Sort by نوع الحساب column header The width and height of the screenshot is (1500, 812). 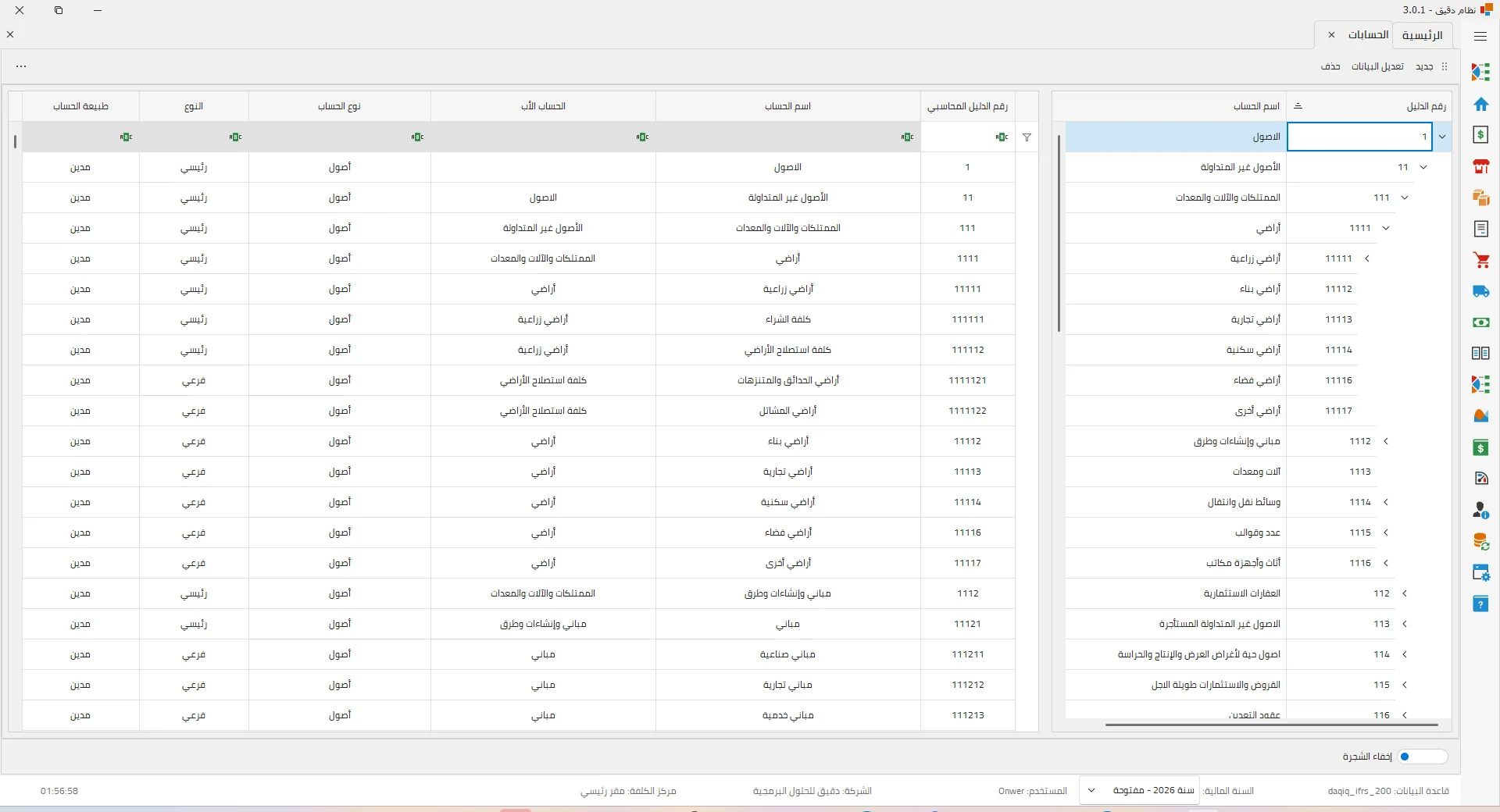point(339,106)
